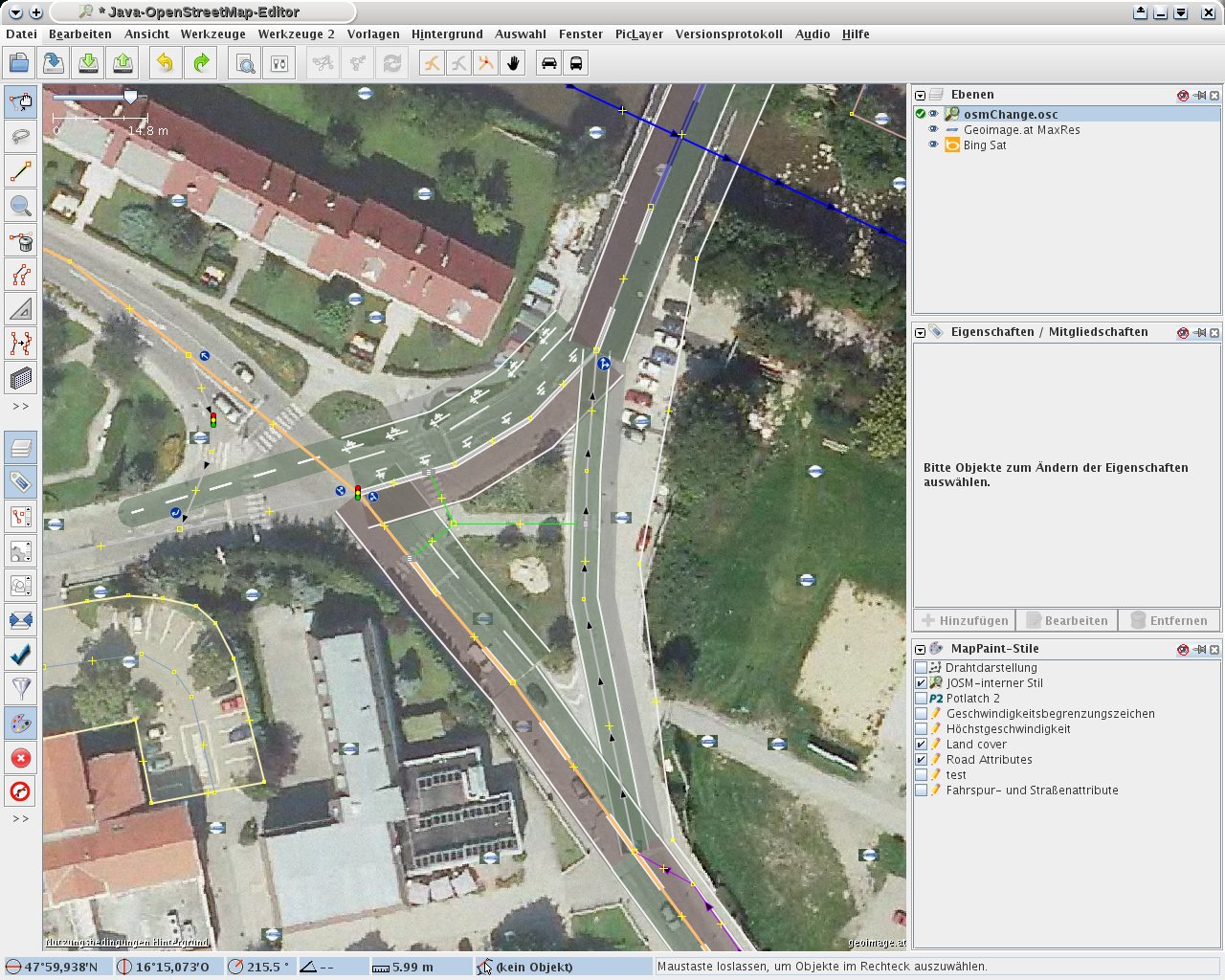This screenshot has height=980, width=1225.
Task: Activate the Select objects tool
Action: coord(21,101)
